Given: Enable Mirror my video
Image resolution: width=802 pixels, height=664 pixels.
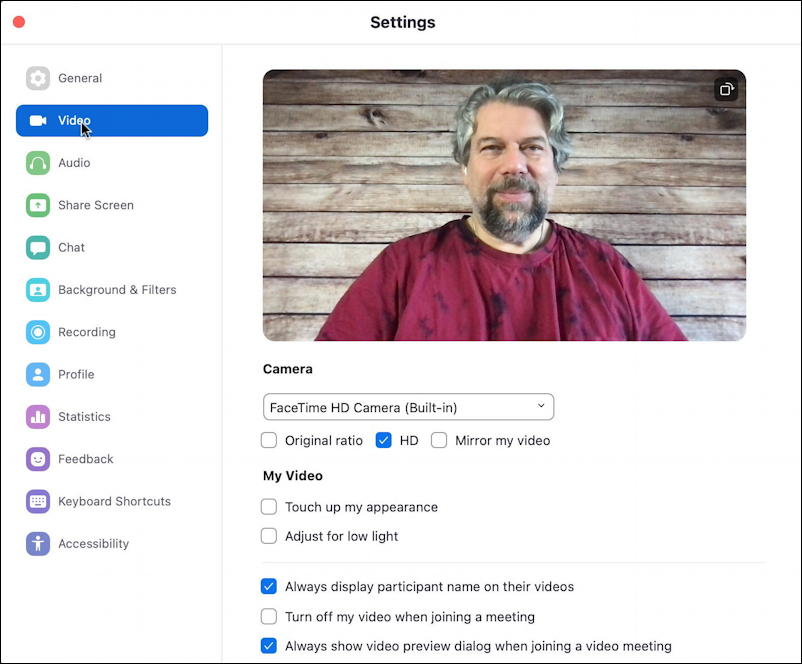Looking at the screenshot, I should coord(439,440).
